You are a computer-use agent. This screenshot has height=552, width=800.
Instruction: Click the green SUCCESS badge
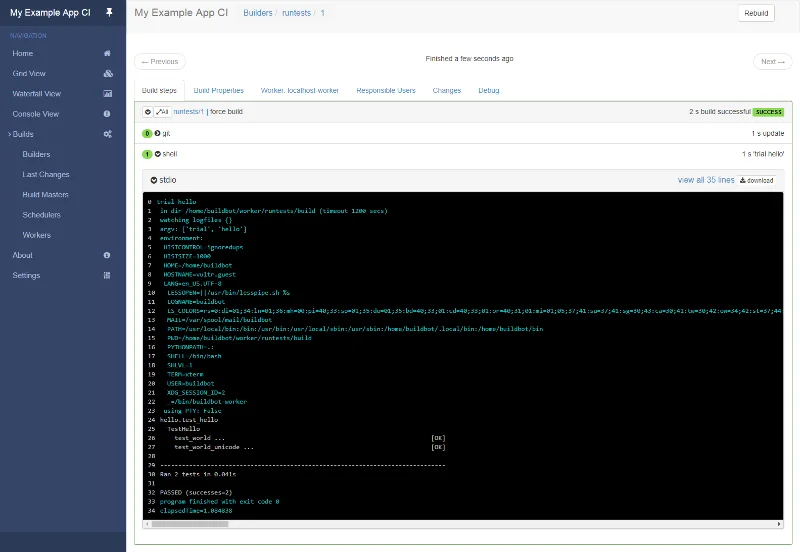768,112
